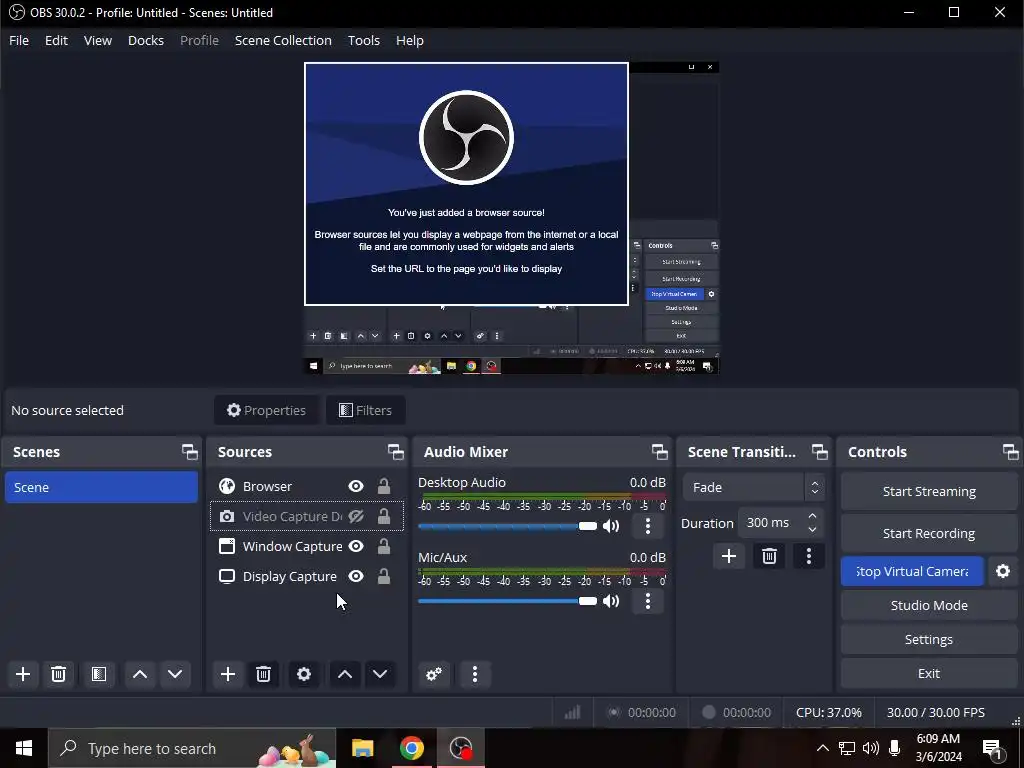Open Chrome from the taskbar

(411, 748)
